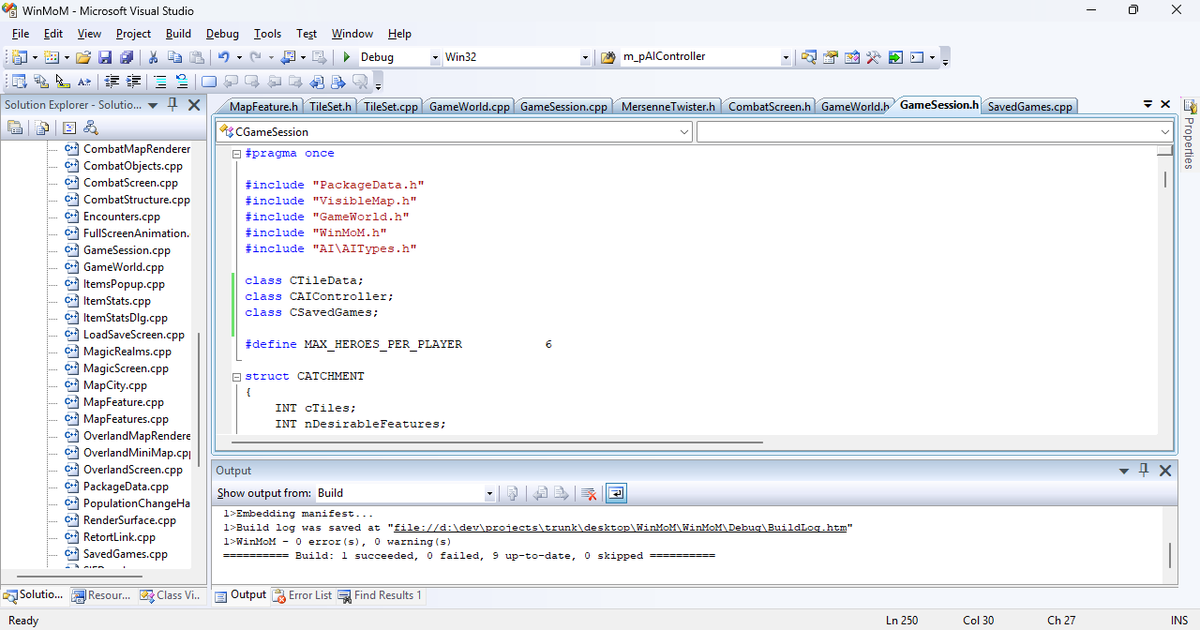Open the BuildLog.htm file link
The image size is (1200, 630).
(619, 527)
